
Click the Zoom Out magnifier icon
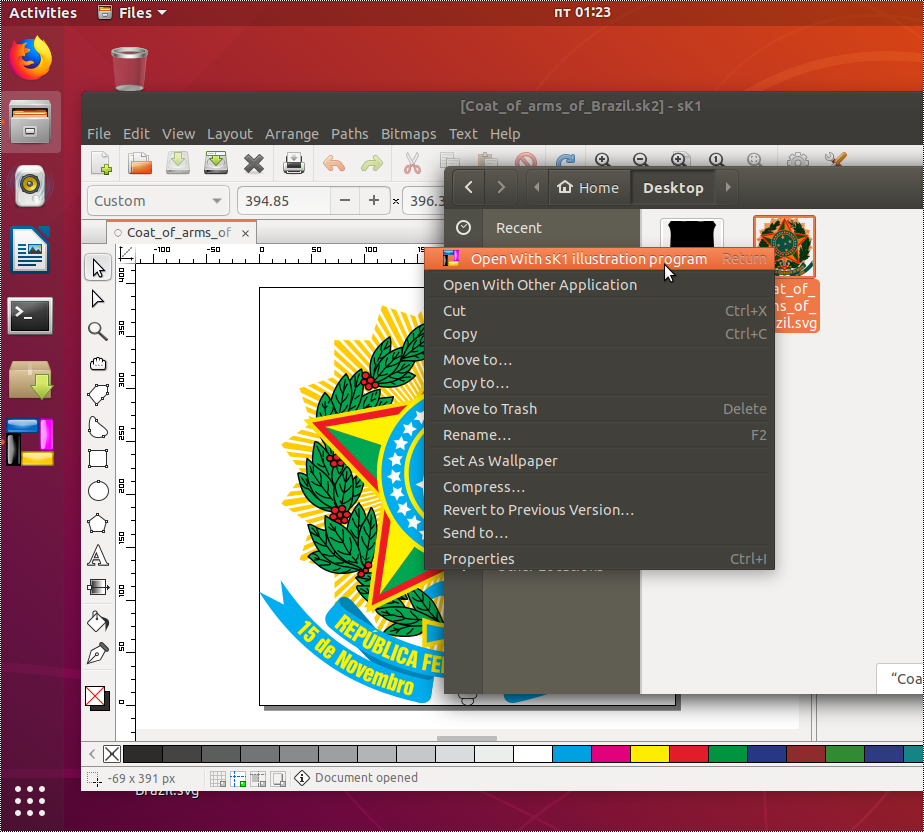coord(641,159)
